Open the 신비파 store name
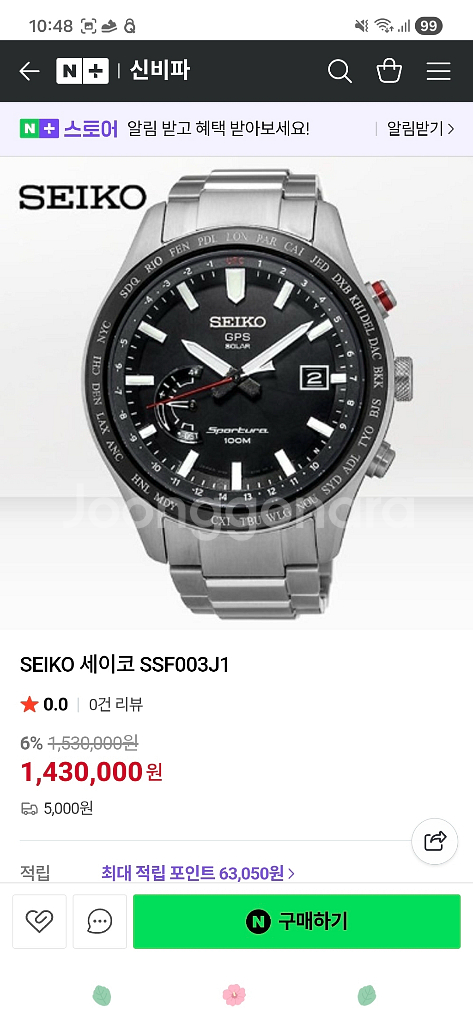The image size is (473, 1024). (160, 71)
